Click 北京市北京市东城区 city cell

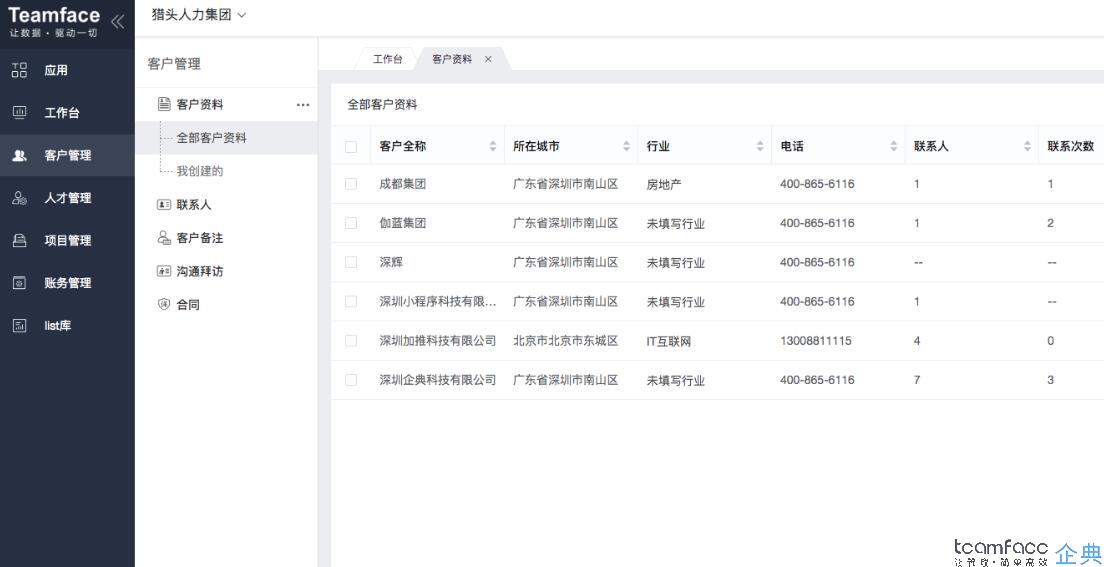click(x=566, y=341)
